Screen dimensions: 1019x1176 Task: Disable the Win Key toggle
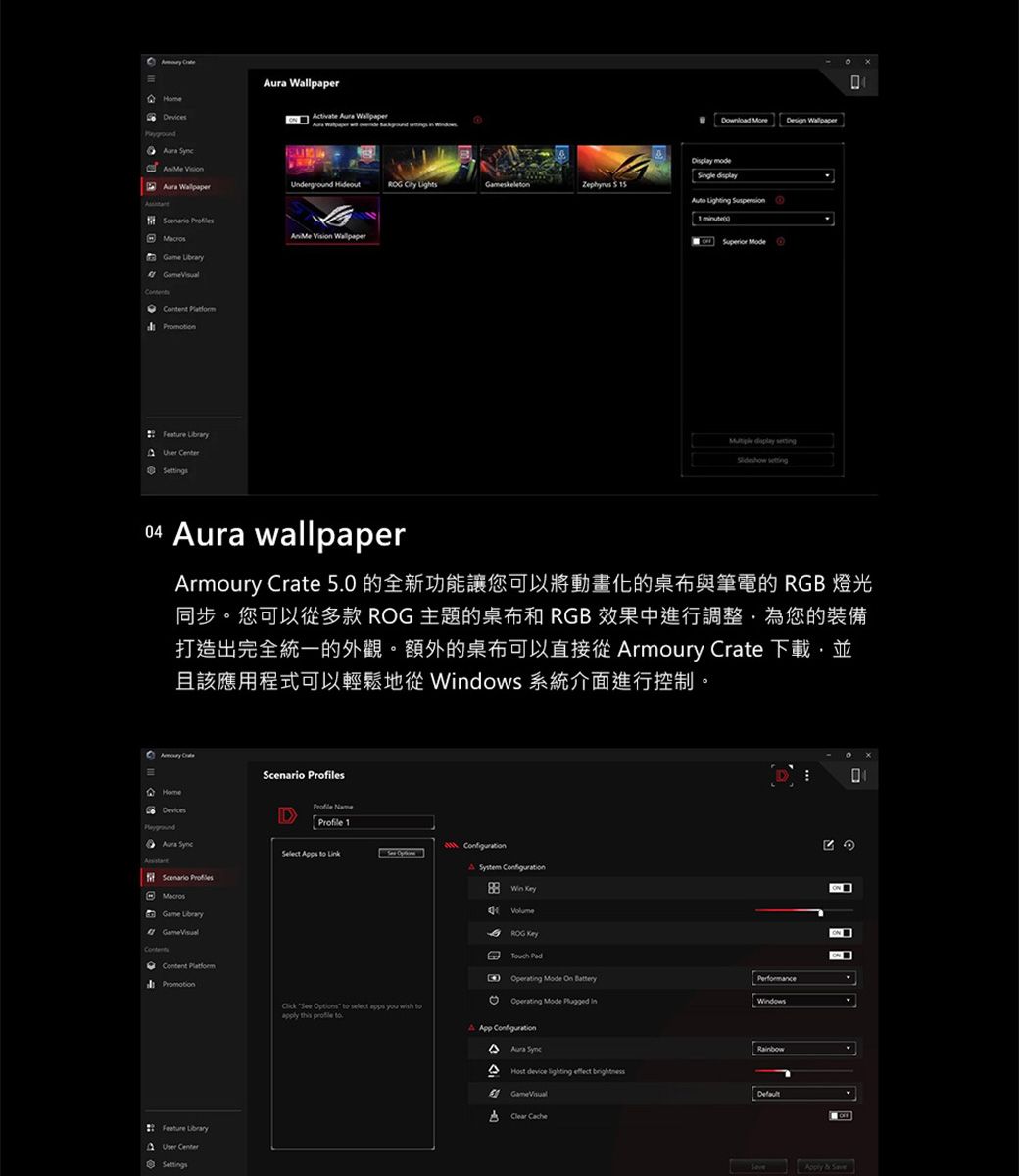[x=841, y=887]
